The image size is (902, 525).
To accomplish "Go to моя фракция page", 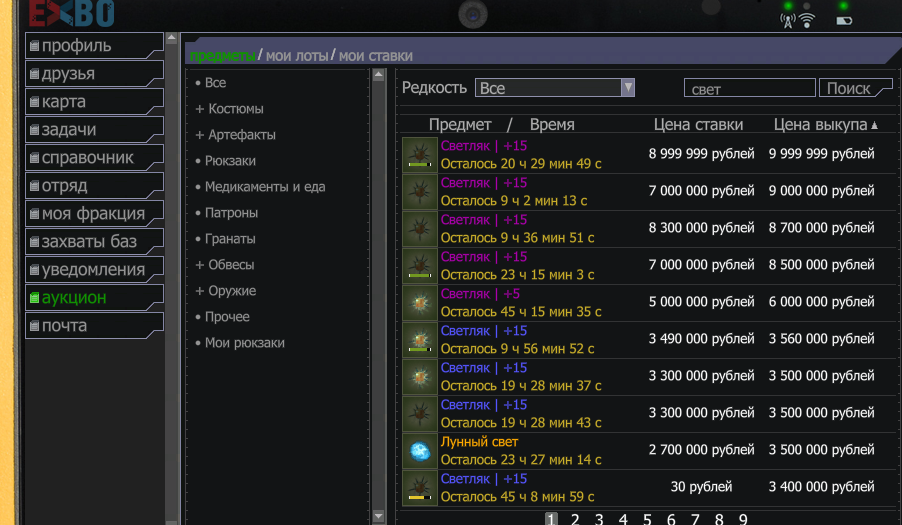I will pyautogui.click(x=94, y=213).
